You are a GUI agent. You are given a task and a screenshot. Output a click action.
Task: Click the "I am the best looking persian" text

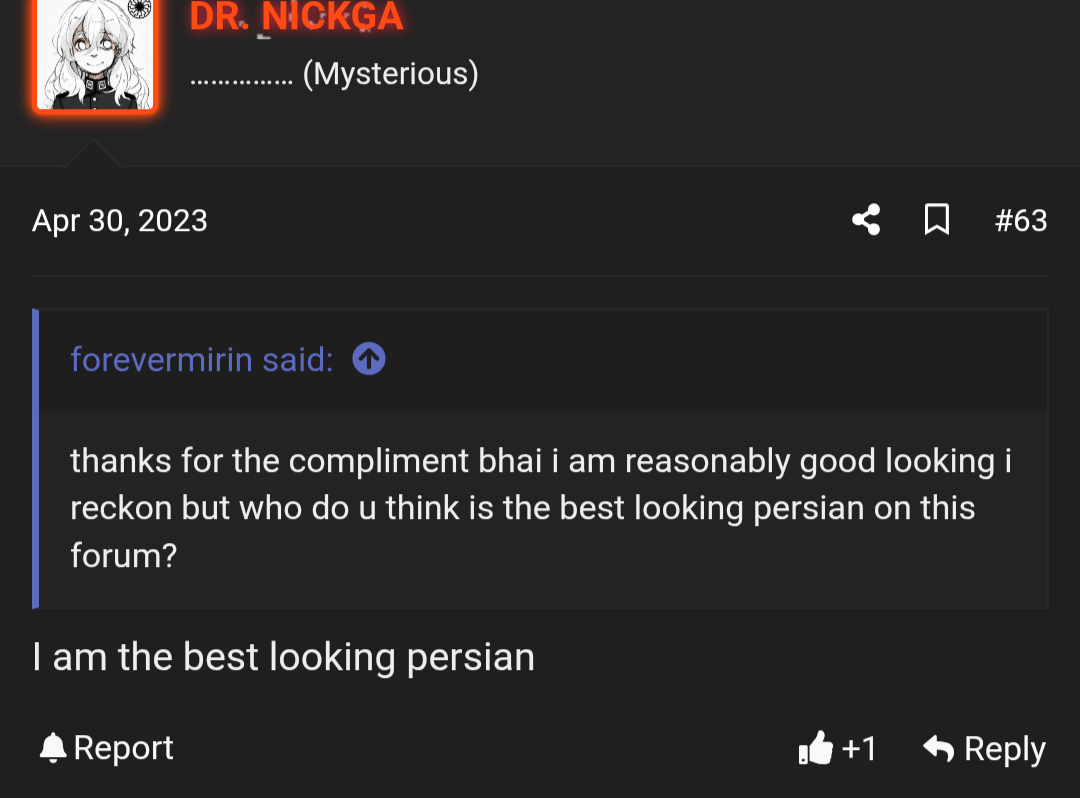point(284,657)
